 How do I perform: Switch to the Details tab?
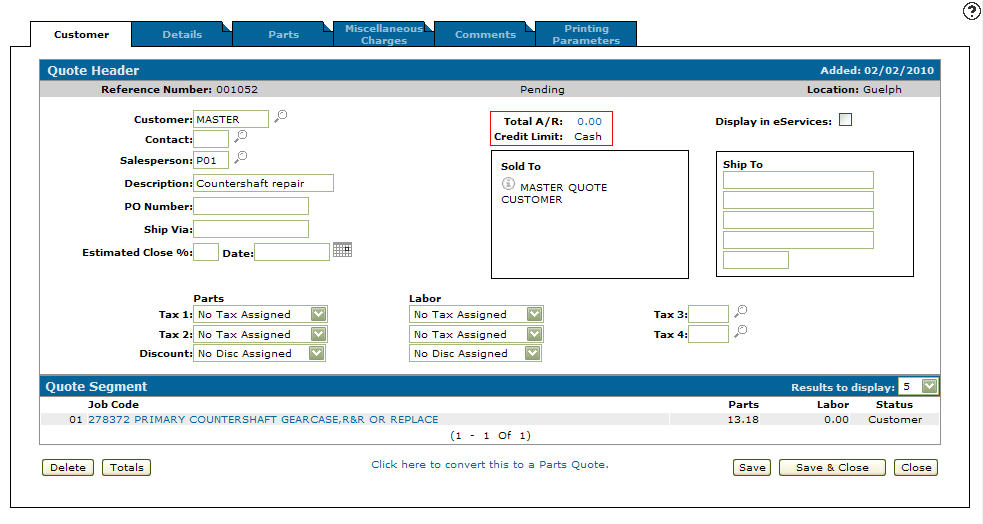point(182,34)
